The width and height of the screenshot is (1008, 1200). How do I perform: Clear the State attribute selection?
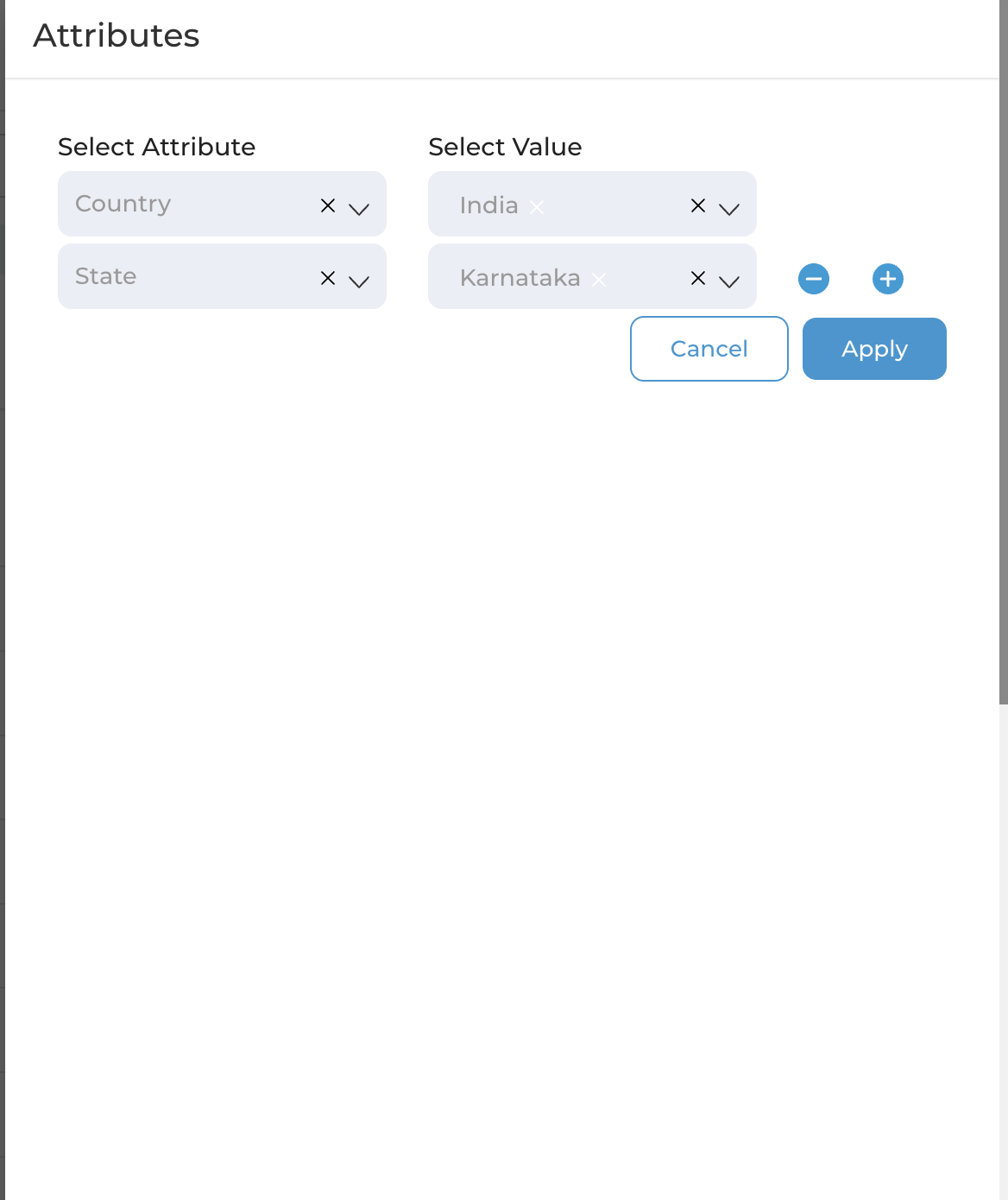click(x=328, y=278)
